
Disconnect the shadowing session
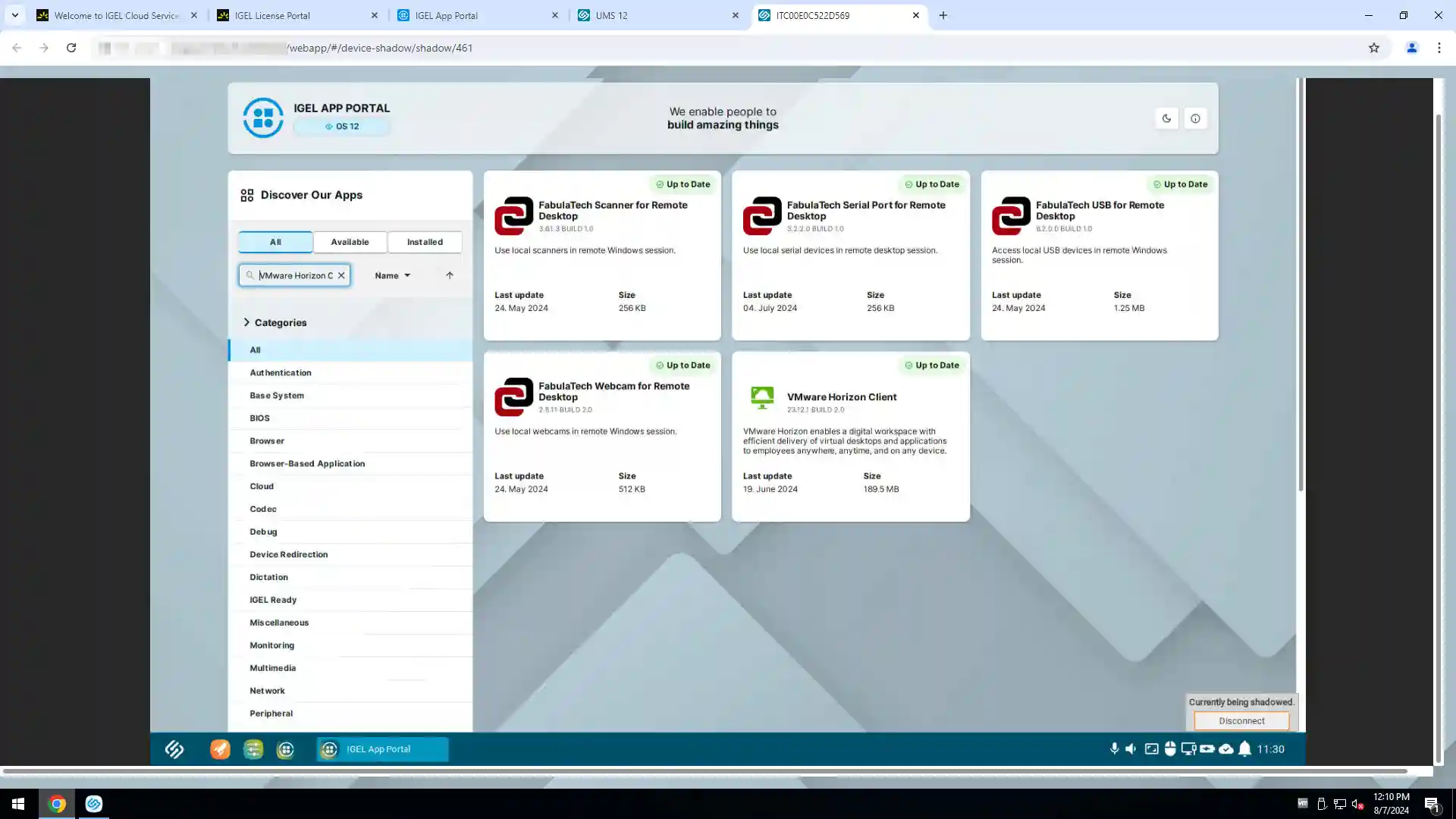click(x=1241, y=721)
